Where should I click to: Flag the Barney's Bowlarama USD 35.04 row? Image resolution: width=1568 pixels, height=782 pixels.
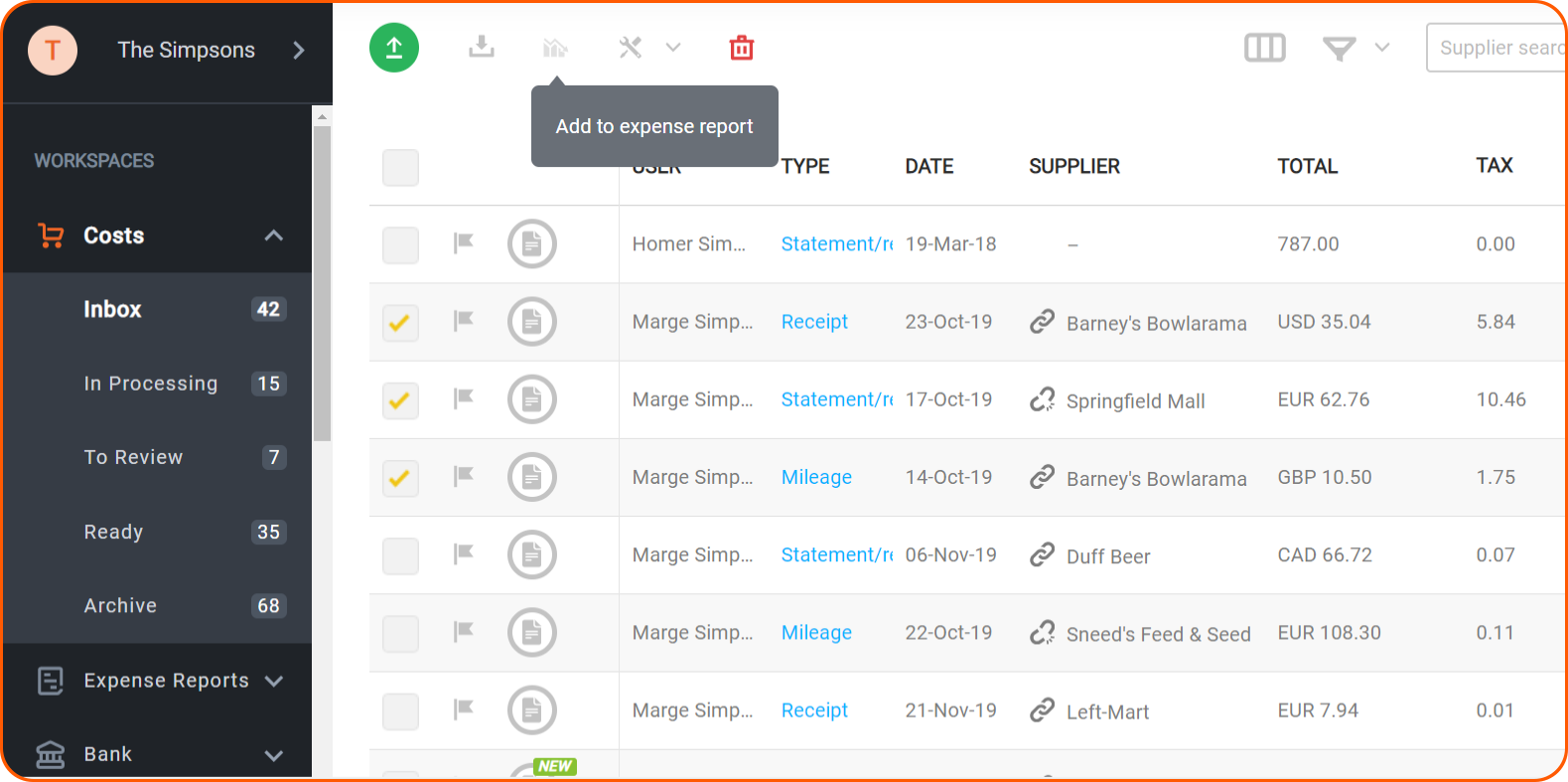464,321
